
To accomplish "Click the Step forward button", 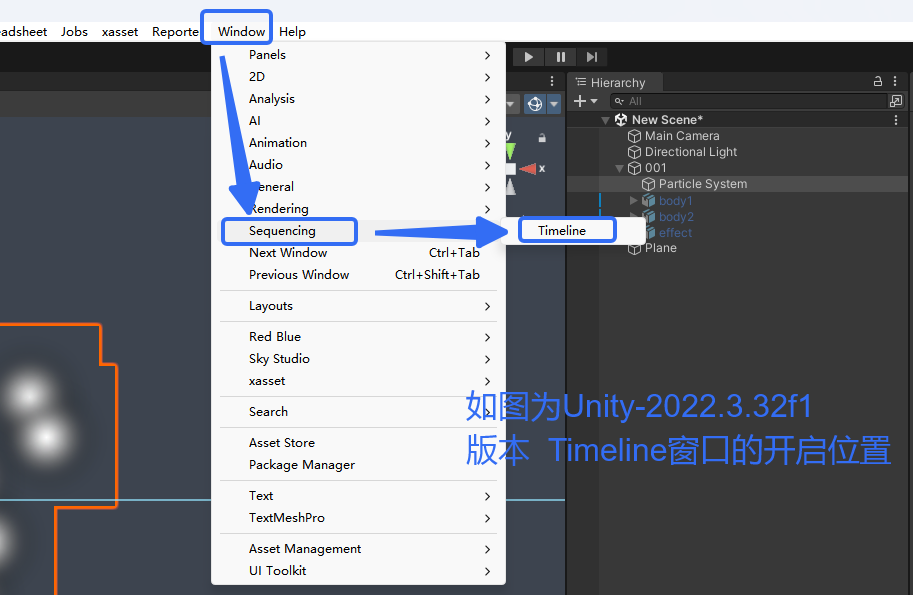I will point(592,57).
